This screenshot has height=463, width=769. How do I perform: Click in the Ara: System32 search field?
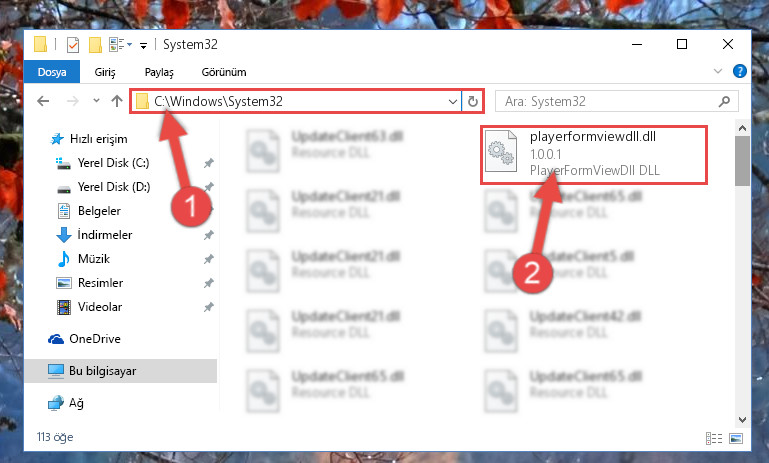608,102
